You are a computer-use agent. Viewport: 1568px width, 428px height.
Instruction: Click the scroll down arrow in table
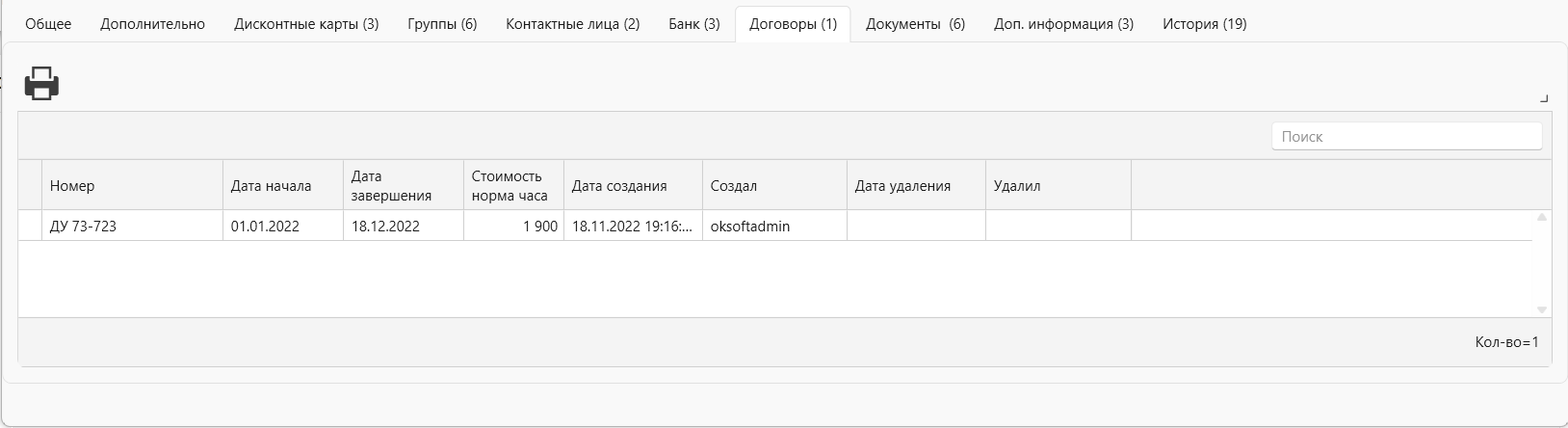[x=1541, y=309]
